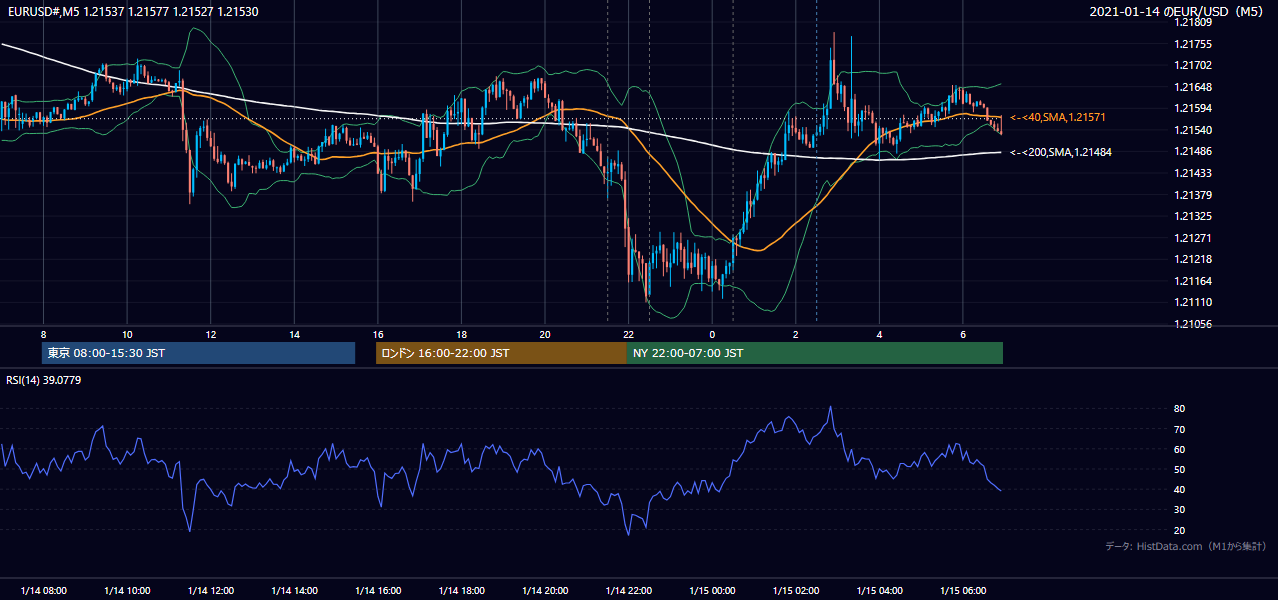Click the Tokyo 東京 08:00-15:30 JST session bar
Image resolution: width=1278 pixels, height=600 pixels.
pyautogui.click(x=198, y=353)
